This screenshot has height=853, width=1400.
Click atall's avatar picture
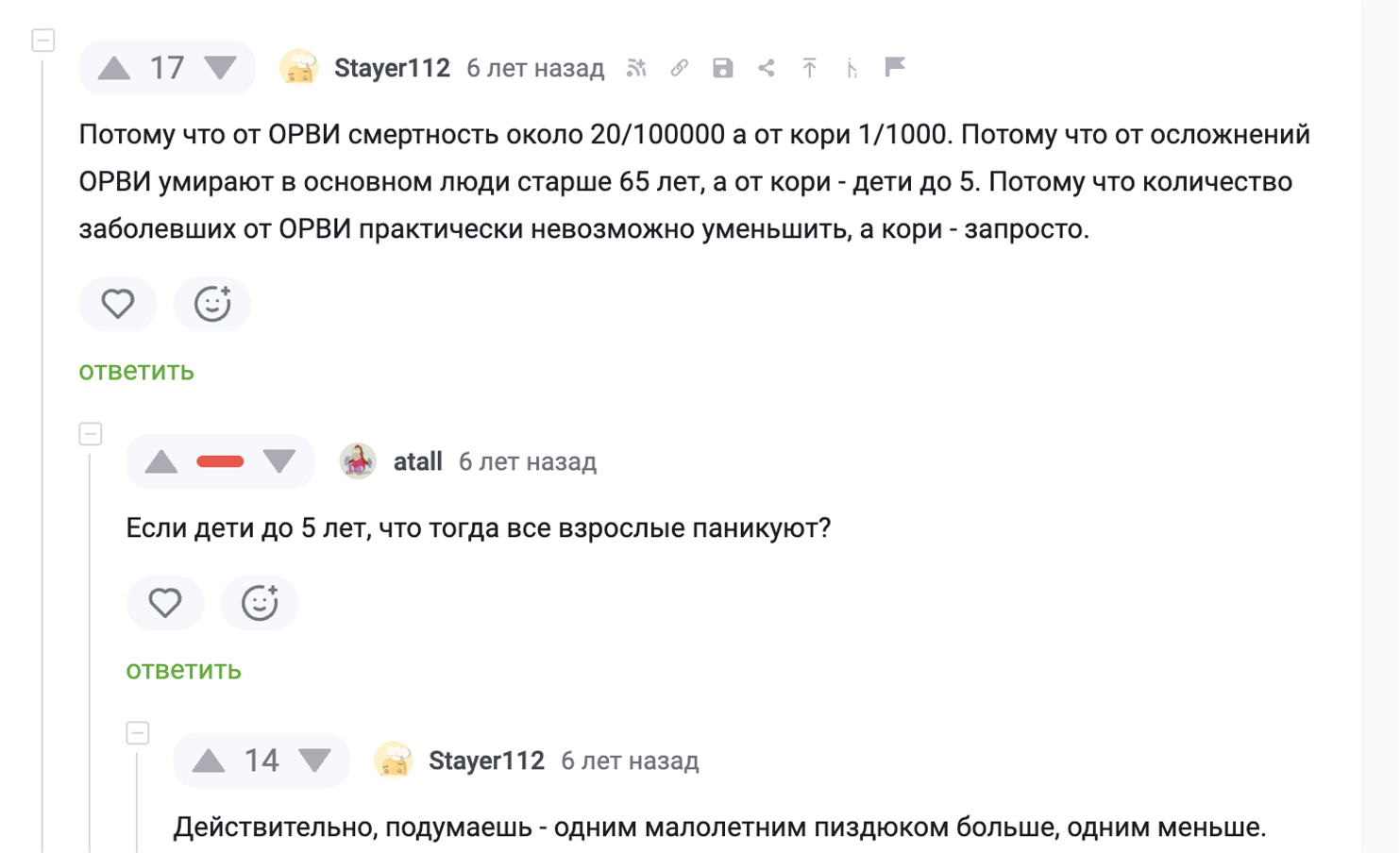pyautogui.click(x=358, y=461)
